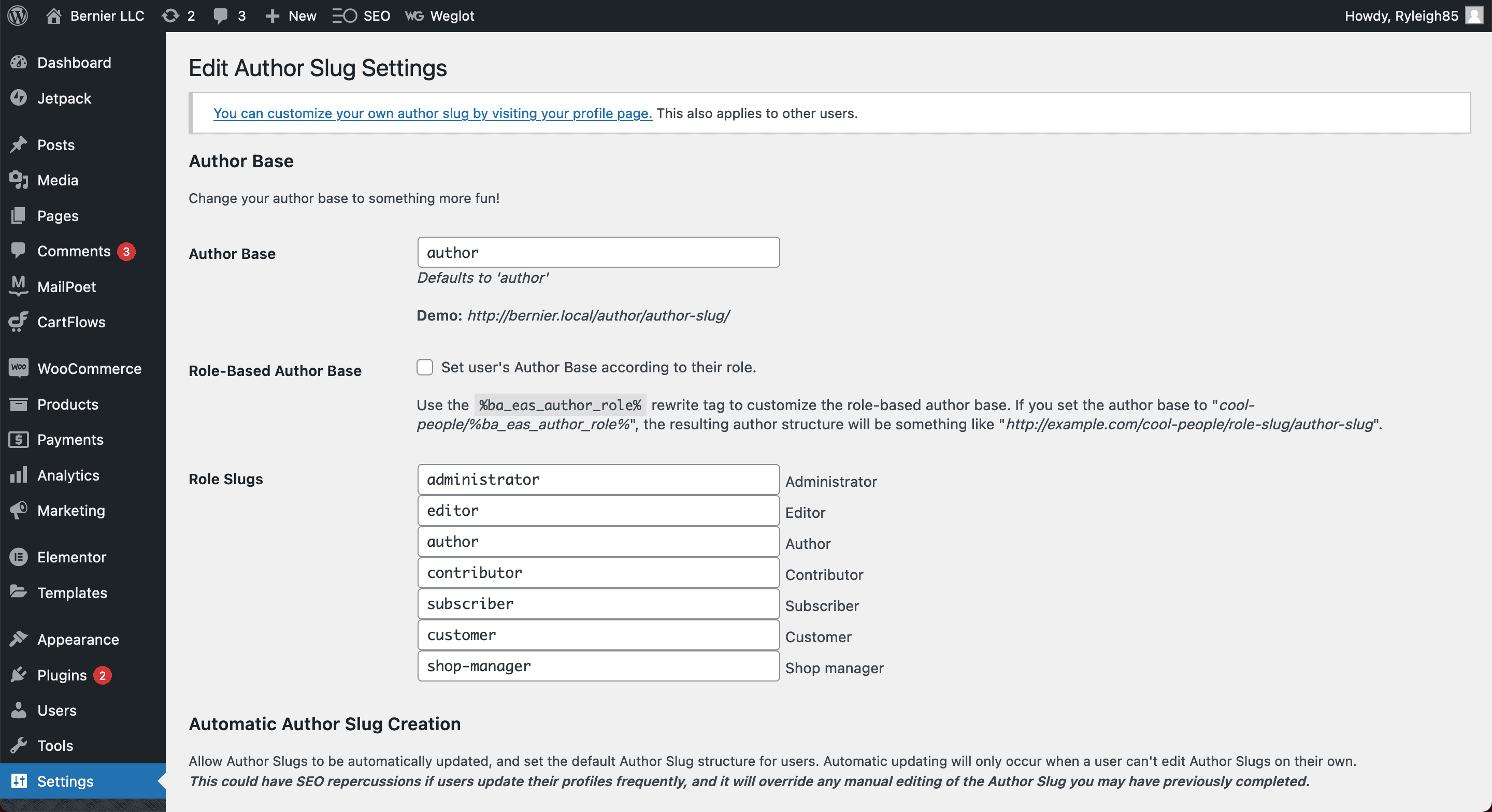Select the Products box icon
Viewport: 1492px width, 812px height.
point(19,404)
